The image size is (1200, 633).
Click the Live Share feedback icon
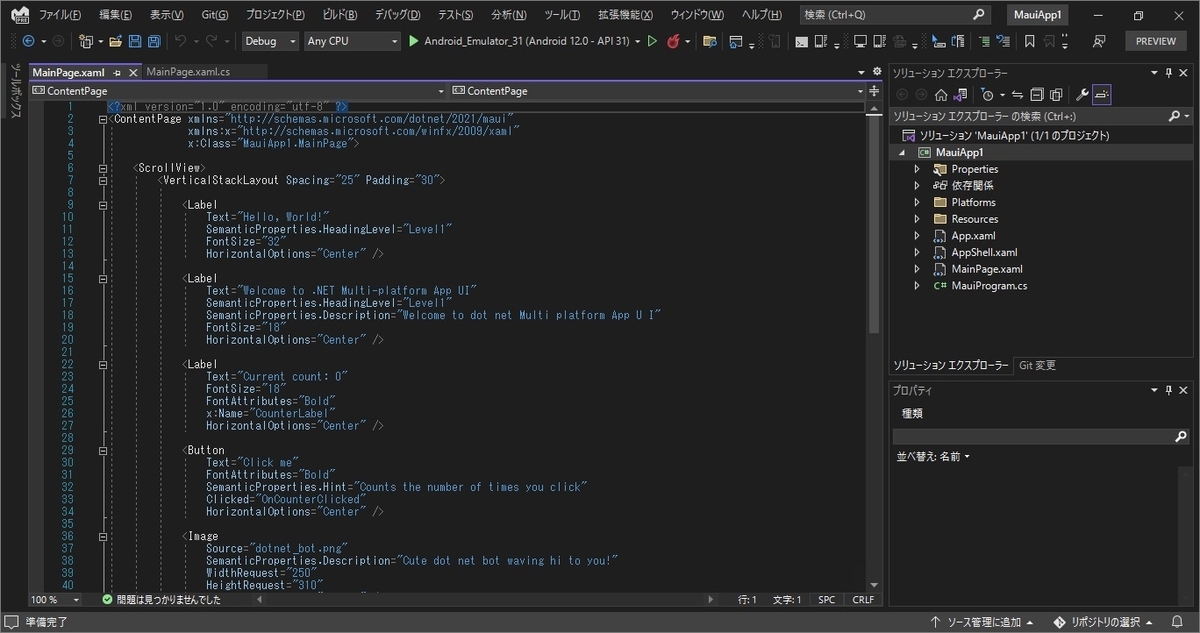(1098, 41)
